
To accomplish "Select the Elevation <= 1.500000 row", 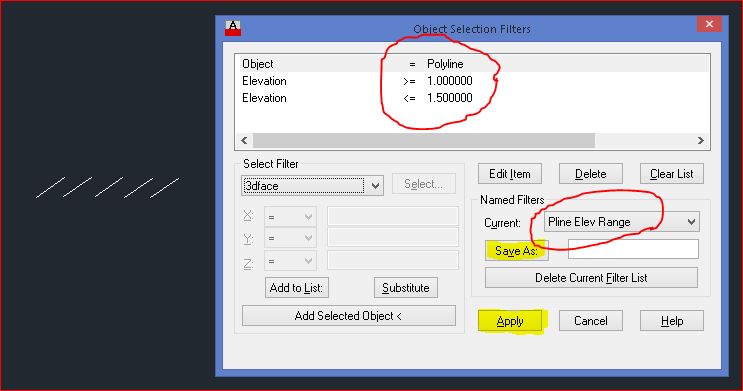I will click(x=472, y=98).
